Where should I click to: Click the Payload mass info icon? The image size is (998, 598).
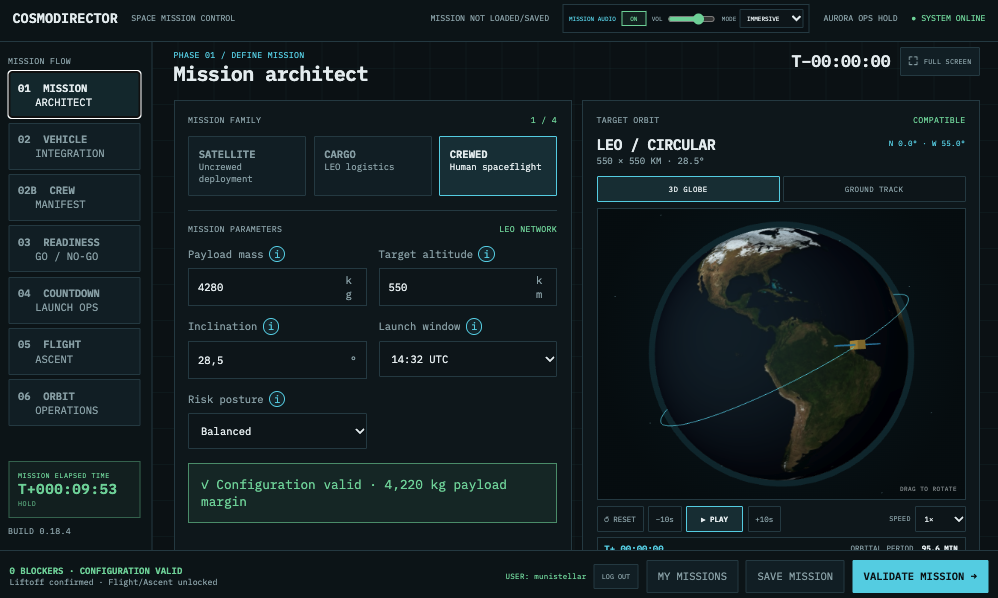(x=277, y=254)
